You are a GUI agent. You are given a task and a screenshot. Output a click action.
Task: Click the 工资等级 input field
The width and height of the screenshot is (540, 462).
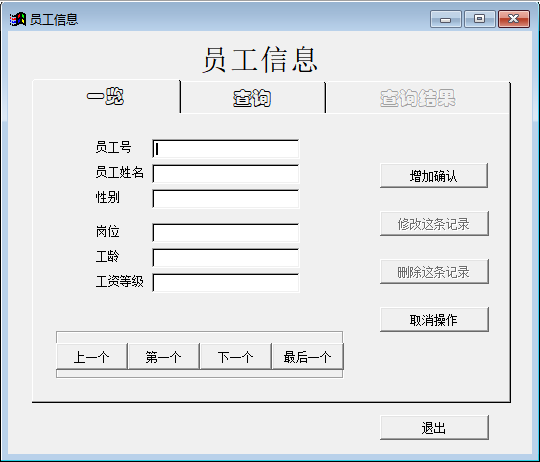click(x=226, y=283)
